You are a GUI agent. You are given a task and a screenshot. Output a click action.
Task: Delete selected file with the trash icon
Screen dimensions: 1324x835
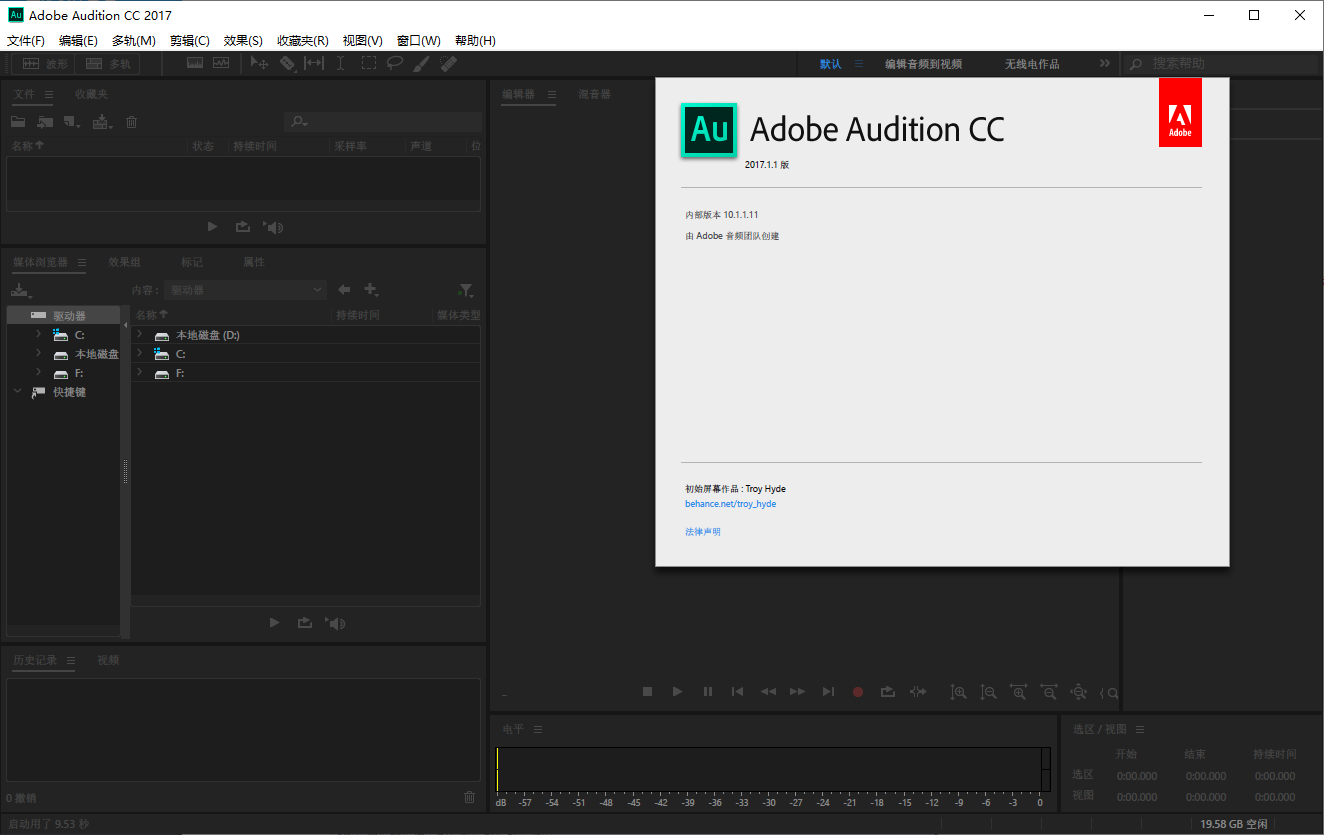[x=131, y=122]
